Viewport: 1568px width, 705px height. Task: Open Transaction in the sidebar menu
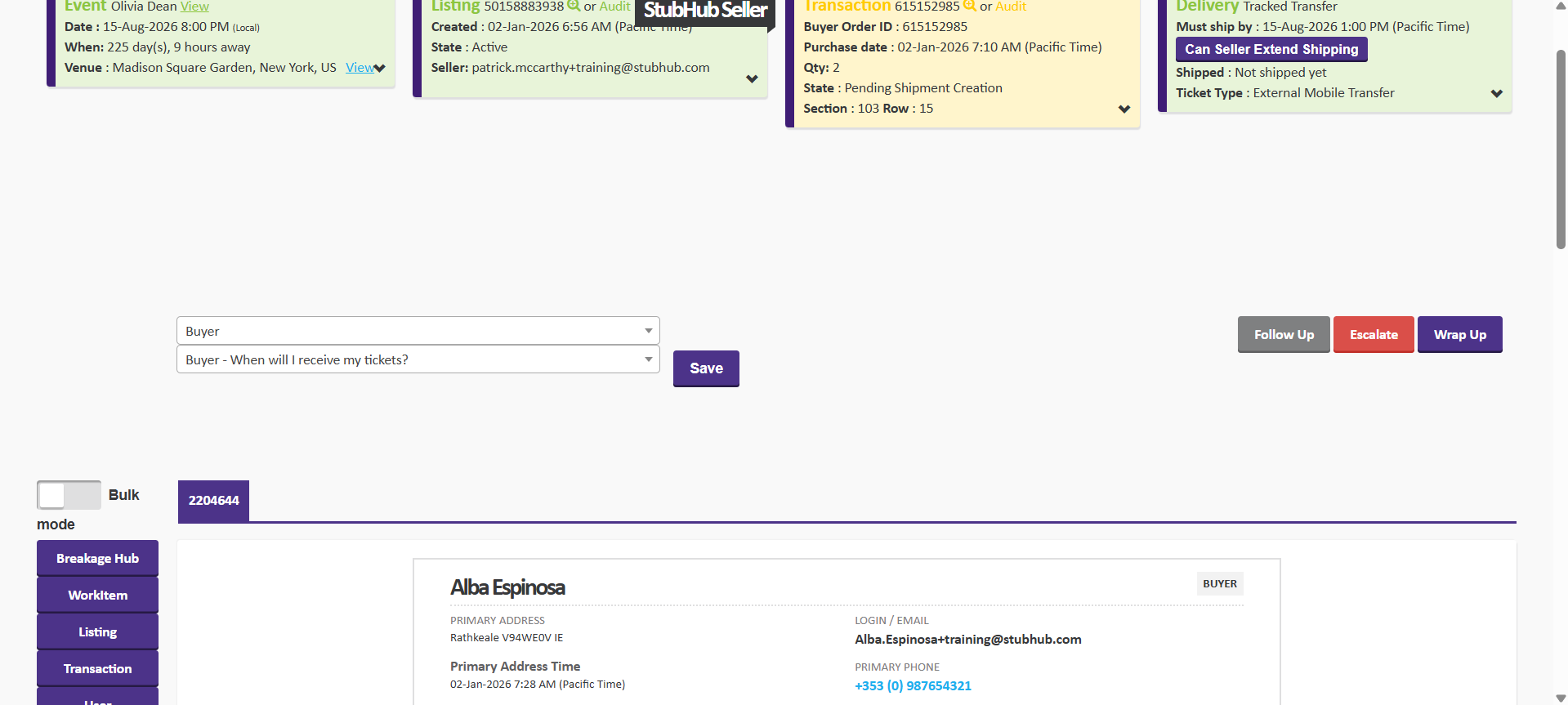click(x=97, y=669)
